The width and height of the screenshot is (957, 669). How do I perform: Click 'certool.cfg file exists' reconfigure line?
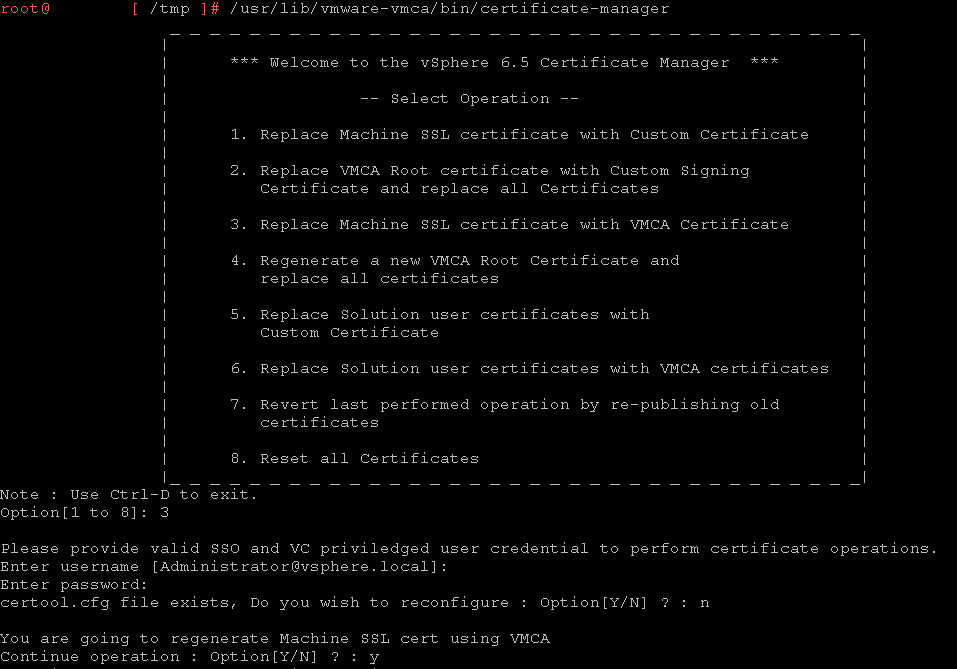[x=355, y=602]
